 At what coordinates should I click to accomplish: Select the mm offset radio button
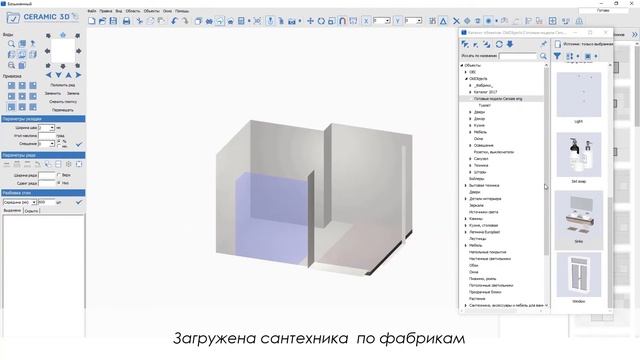tap(59, 146)
